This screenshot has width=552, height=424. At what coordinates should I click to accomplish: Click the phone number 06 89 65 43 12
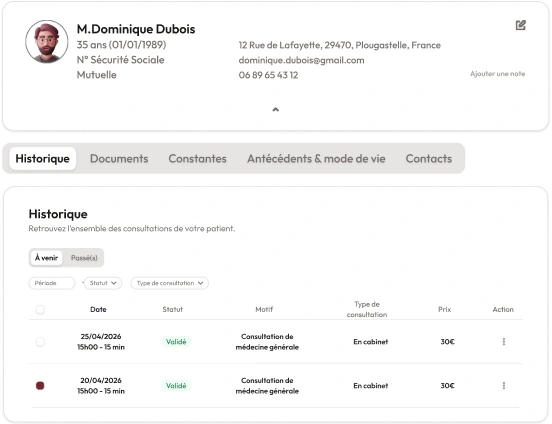(268, 75)
